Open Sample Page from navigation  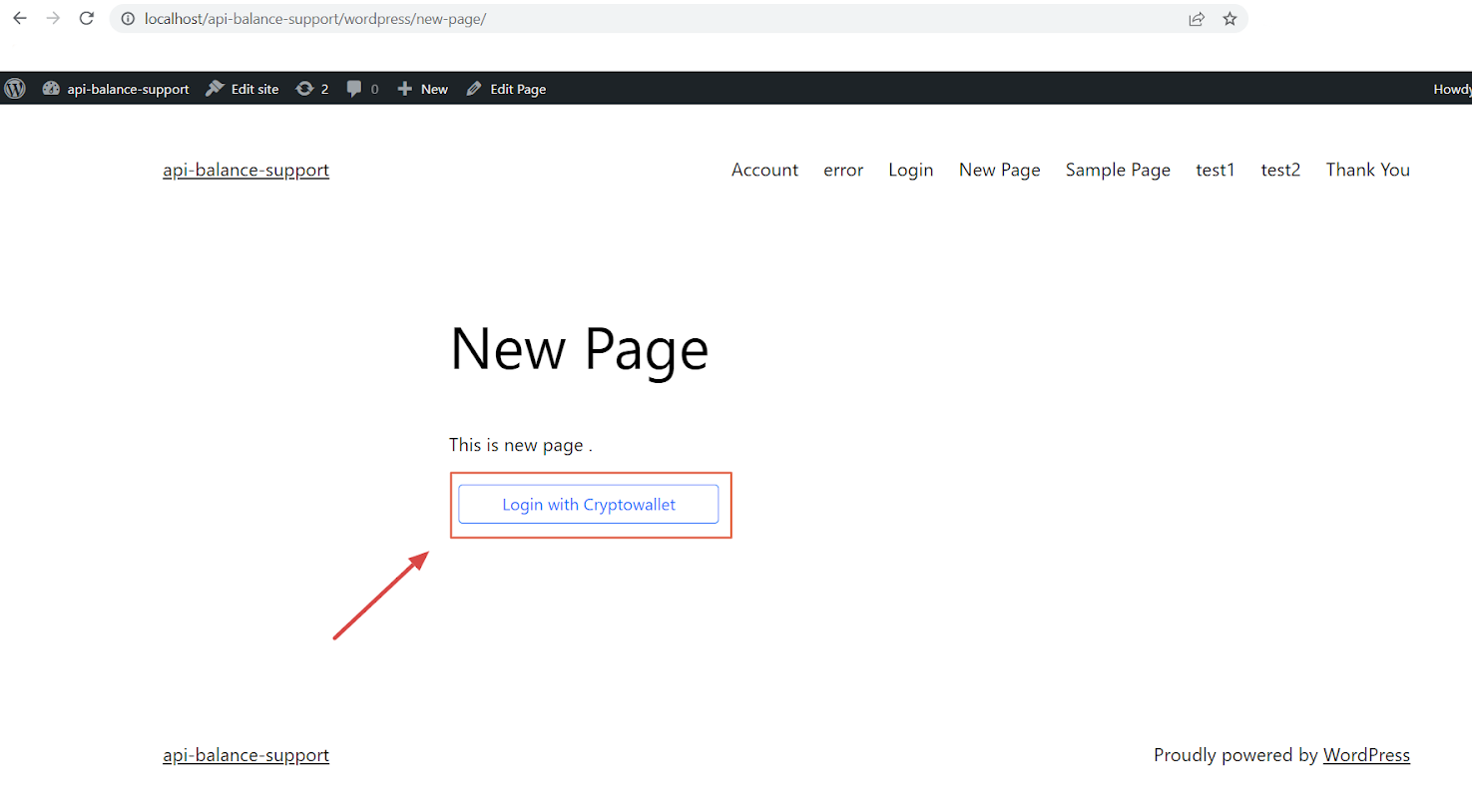[1118, 170]
